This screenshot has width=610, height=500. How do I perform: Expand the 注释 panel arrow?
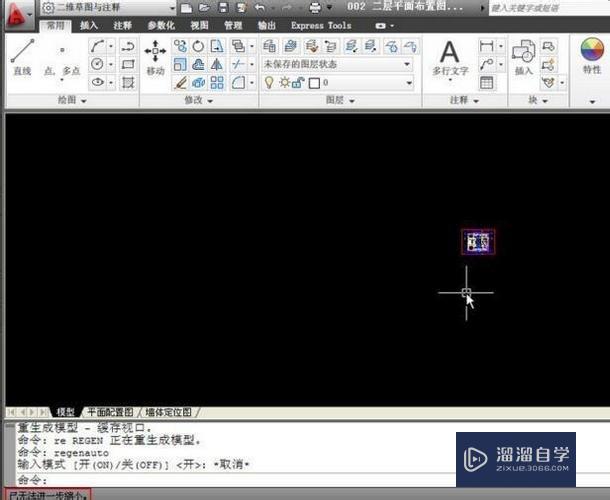[x=476, y=101]
